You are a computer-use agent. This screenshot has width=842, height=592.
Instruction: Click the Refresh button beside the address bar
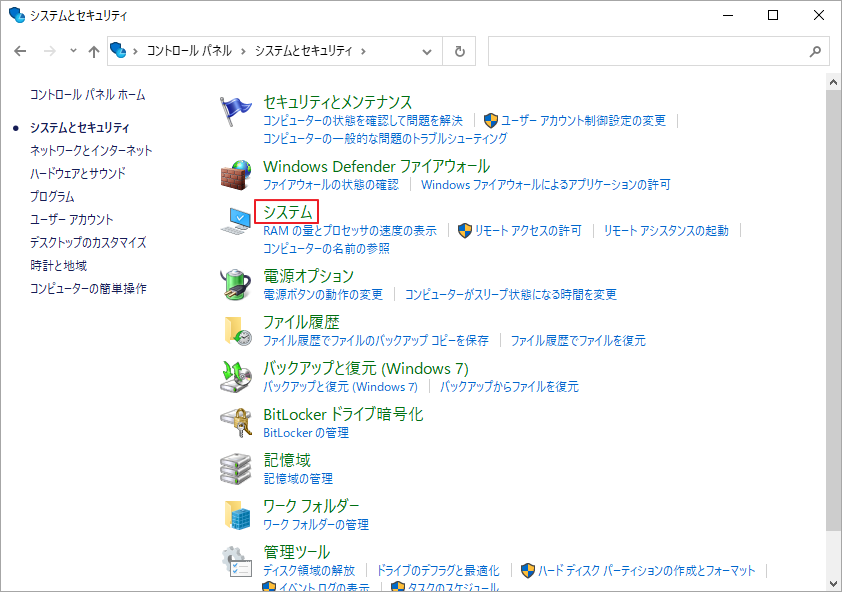coord(460,51)
